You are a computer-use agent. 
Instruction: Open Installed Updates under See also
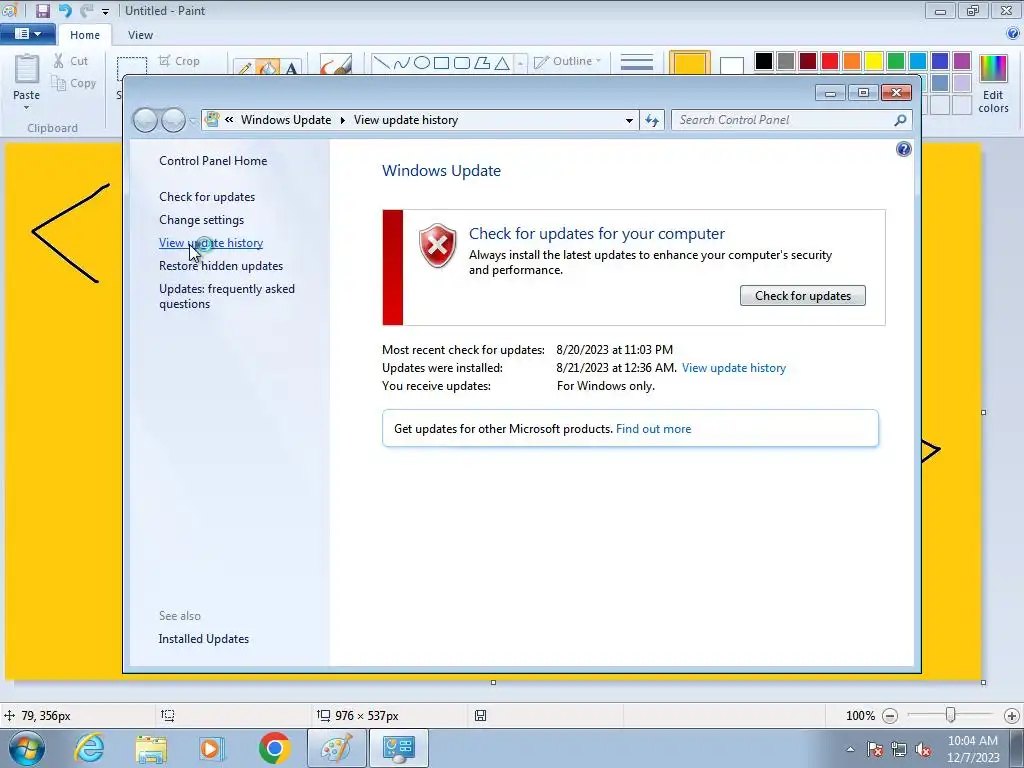(204, 639)
